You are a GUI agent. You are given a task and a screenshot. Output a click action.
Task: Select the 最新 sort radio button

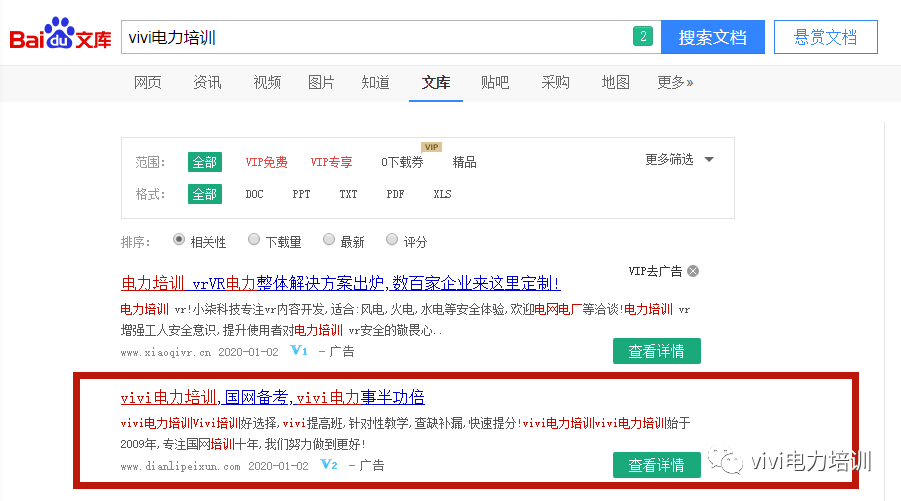329,240
